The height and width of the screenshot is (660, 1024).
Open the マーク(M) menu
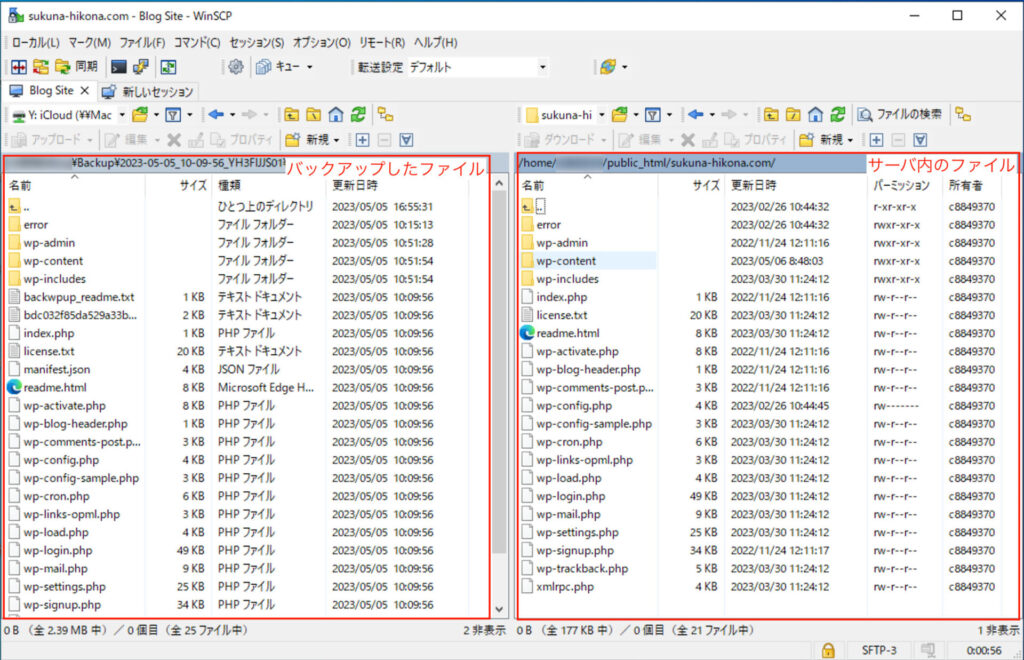point(89,42)
